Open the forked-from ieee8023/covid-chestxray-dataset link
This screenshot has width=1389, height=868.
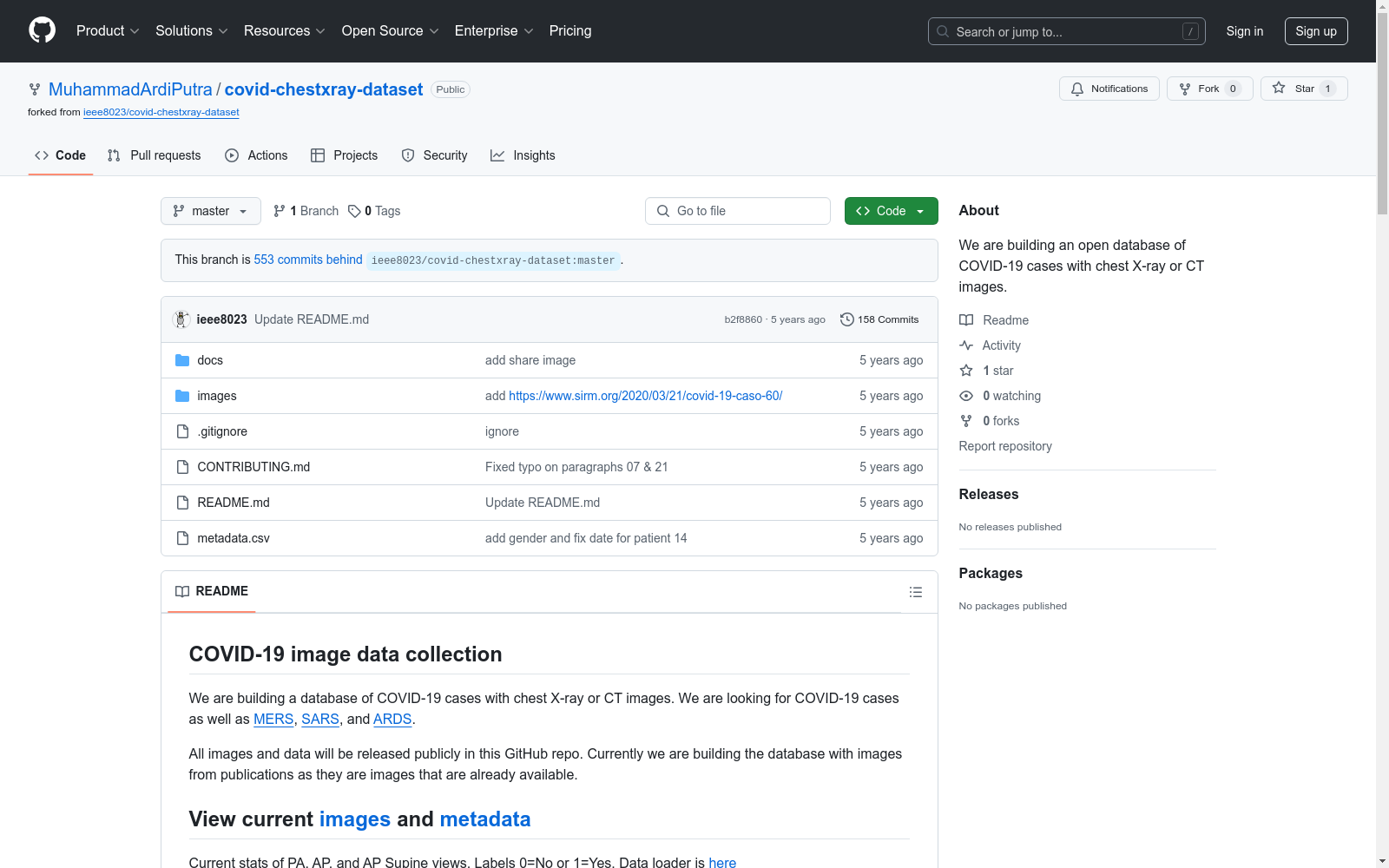click(161, 112)
